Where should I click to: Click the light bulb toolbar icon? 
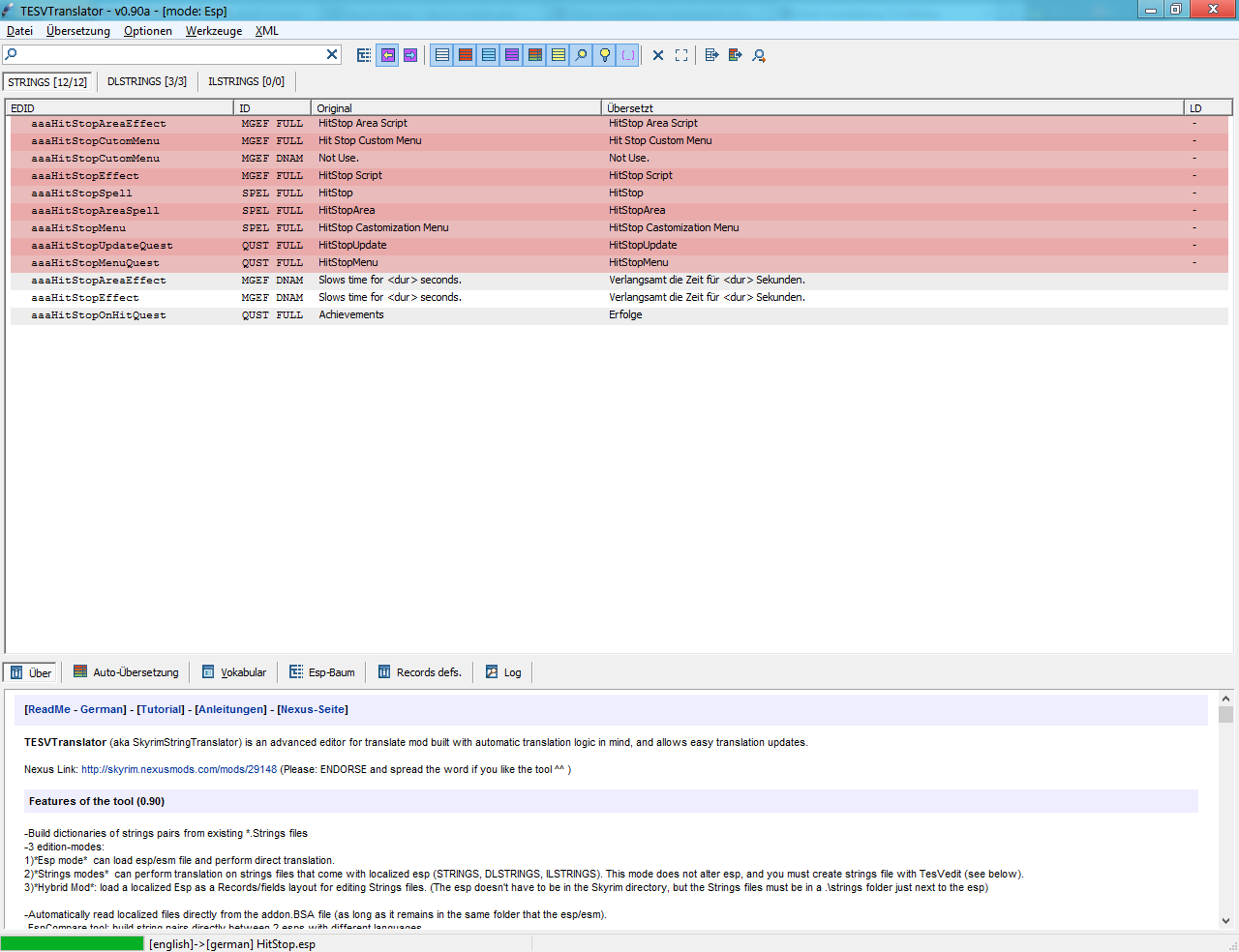pyautogui.click(x=605, y=55)
